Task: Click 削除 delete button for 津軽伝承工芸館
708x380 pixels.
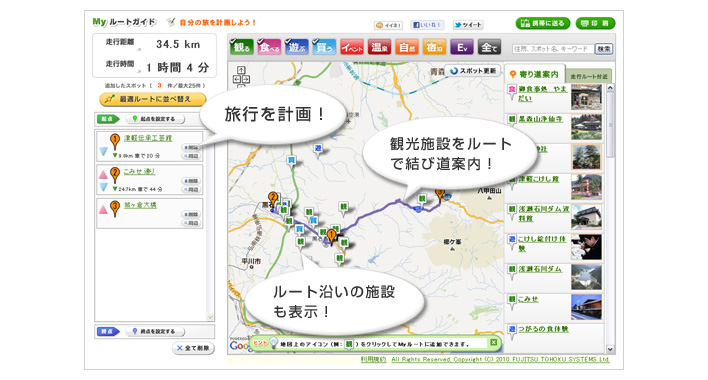Action: click(x=191, y=148)
